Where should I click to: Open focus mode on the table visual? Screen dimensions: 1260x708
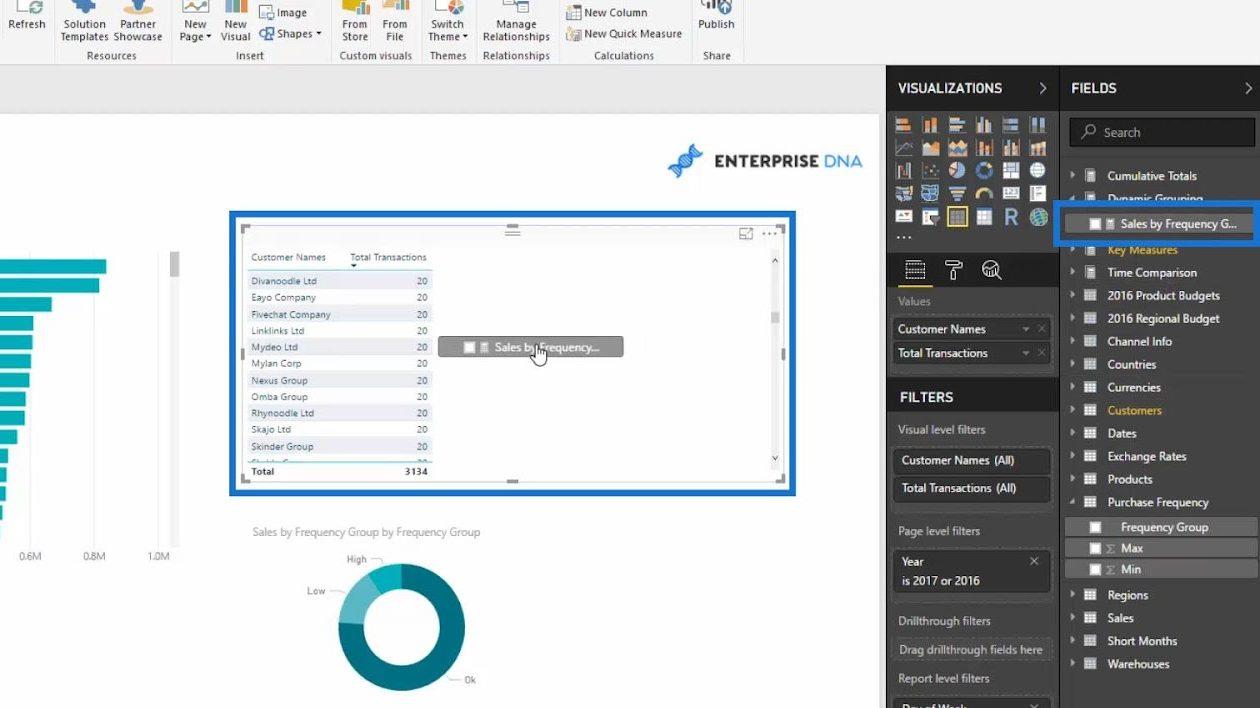click(746, 234)
